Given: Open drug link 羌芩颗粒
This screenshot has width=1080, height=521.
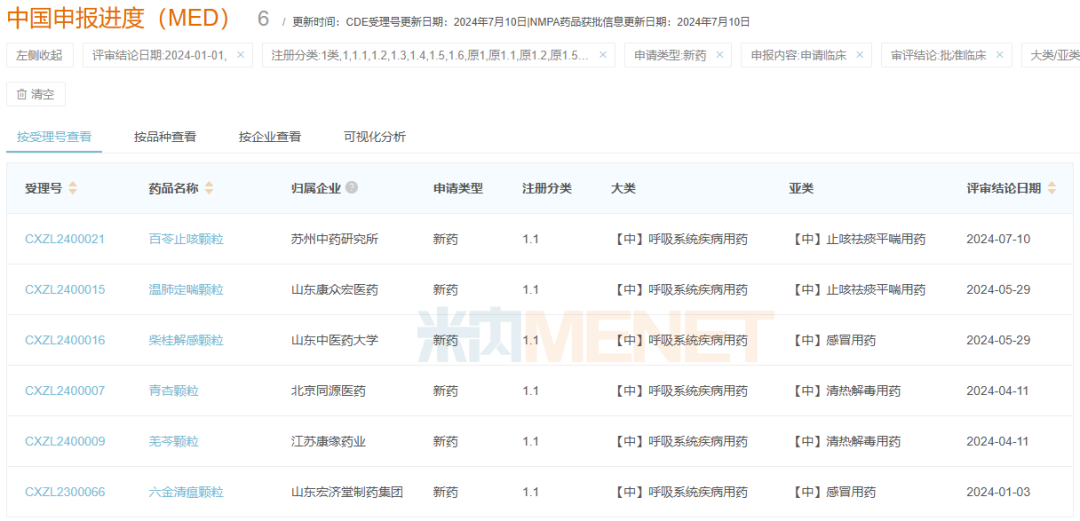Looking at the screenshot, I should [x=174, y=441].
